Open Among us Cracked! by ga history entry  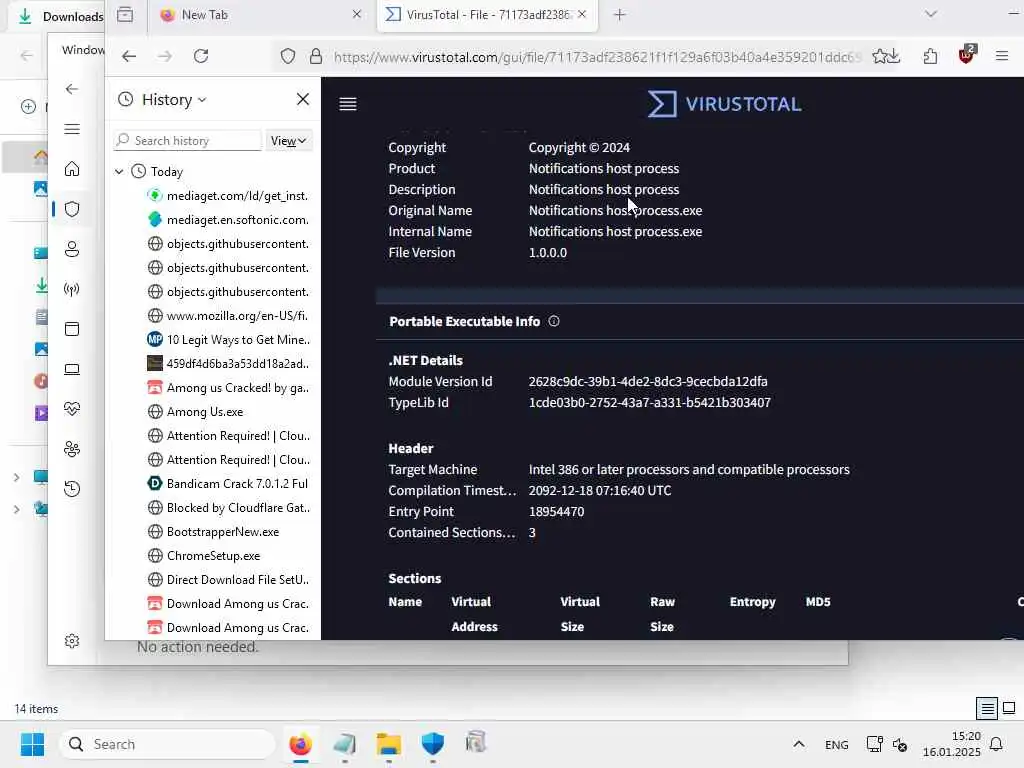[229, 388]
